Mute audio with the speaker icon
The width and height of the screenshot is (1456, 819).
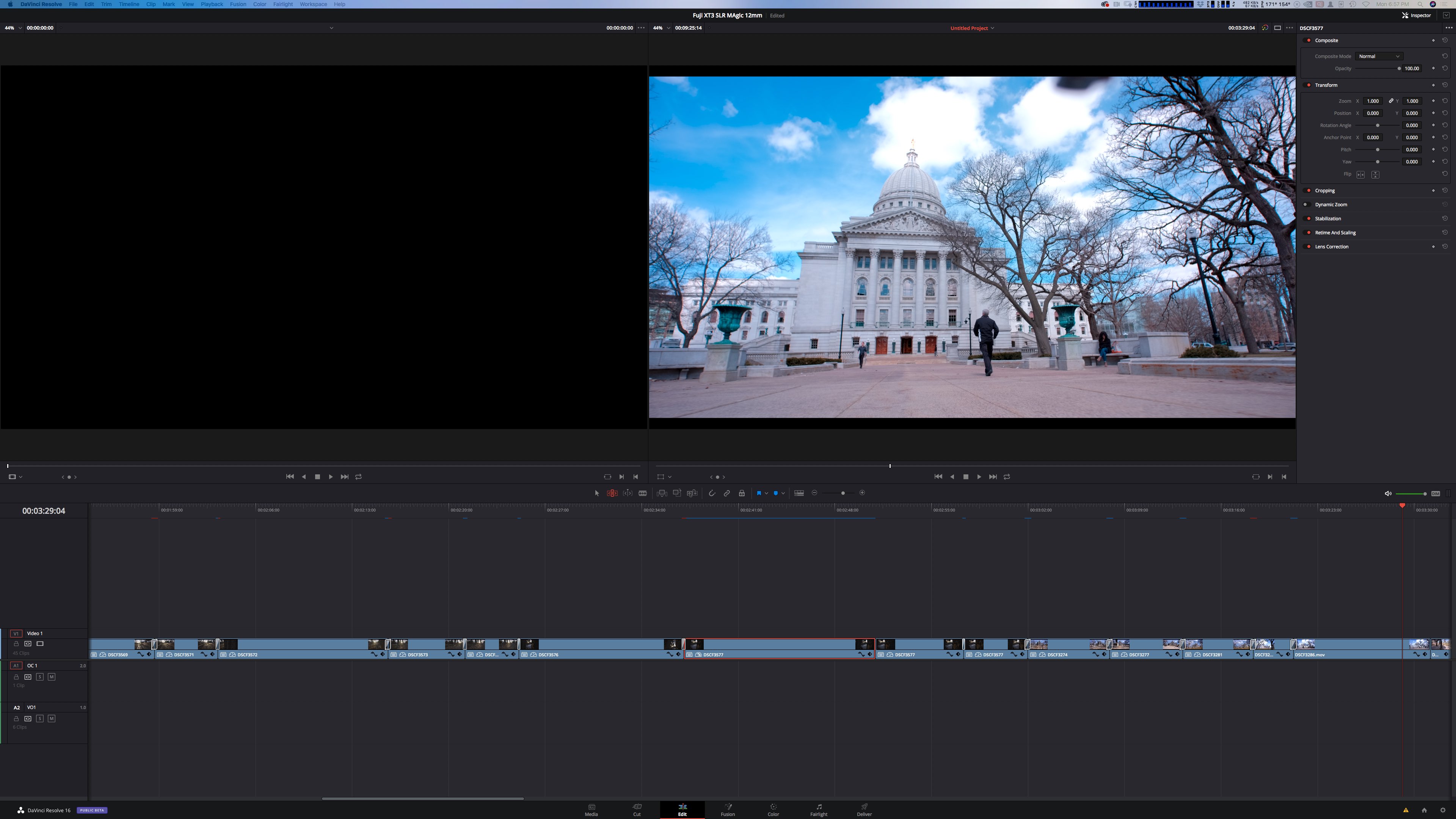1388,493
